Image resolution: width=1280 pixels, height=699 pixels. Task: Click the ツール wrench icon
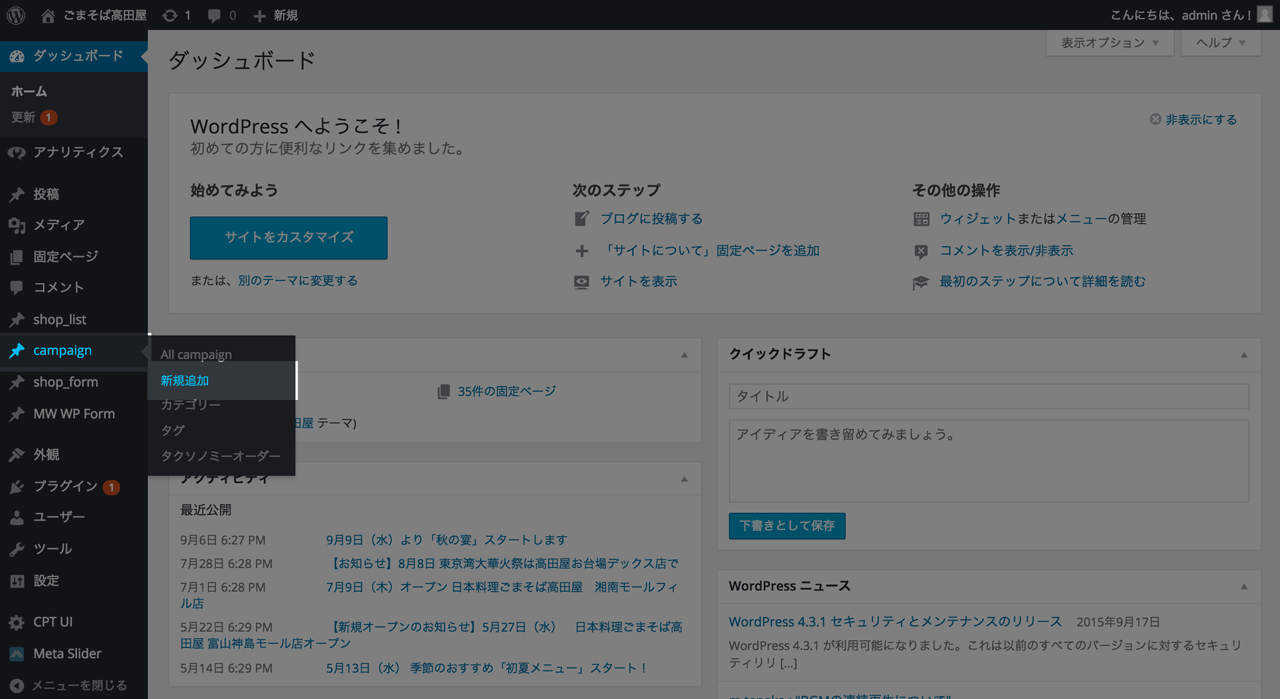point(16,549)
